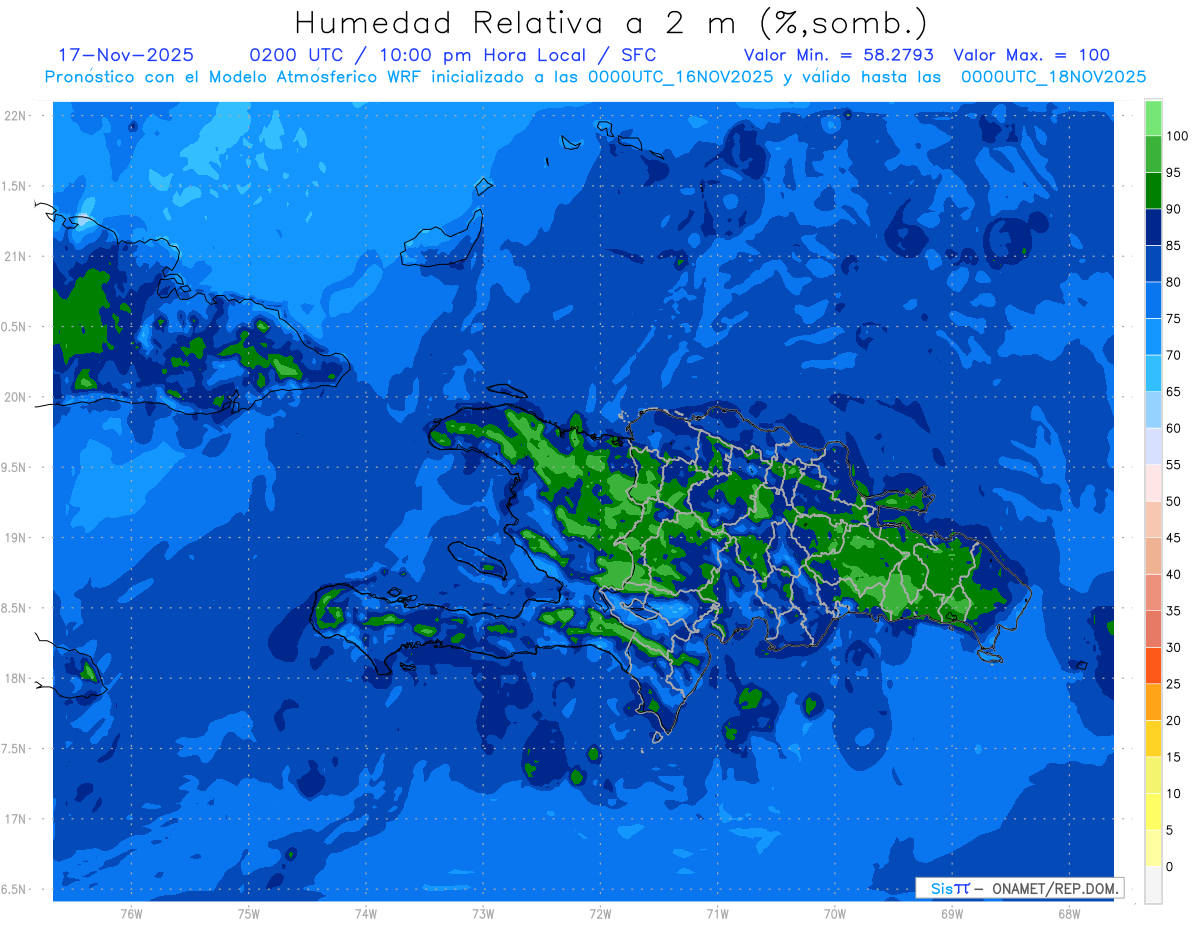Click the 'SisTT - ONAMET/REP.DOM.' credit label
Screen dimensions: 1200x927
[x=1020, y=888]
